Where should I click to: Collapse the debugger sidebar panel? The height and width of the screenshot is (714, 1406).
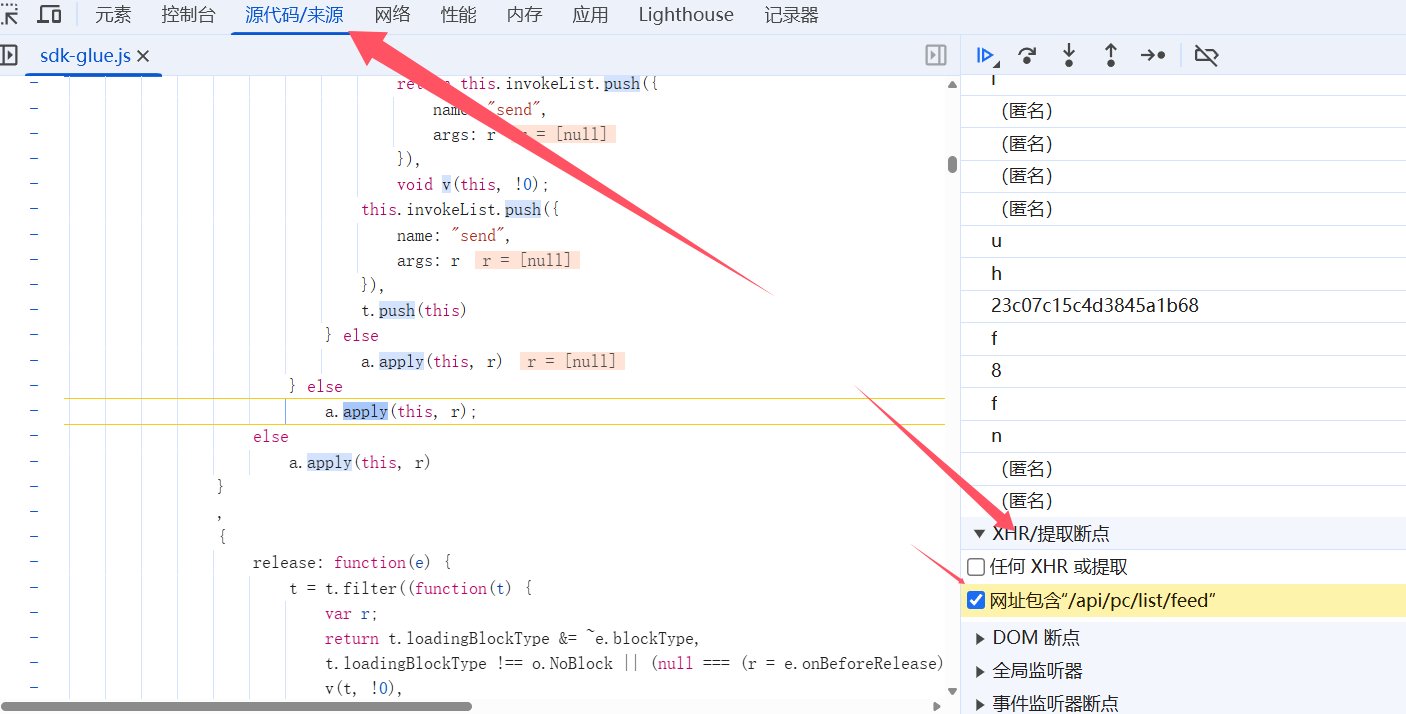935,56
